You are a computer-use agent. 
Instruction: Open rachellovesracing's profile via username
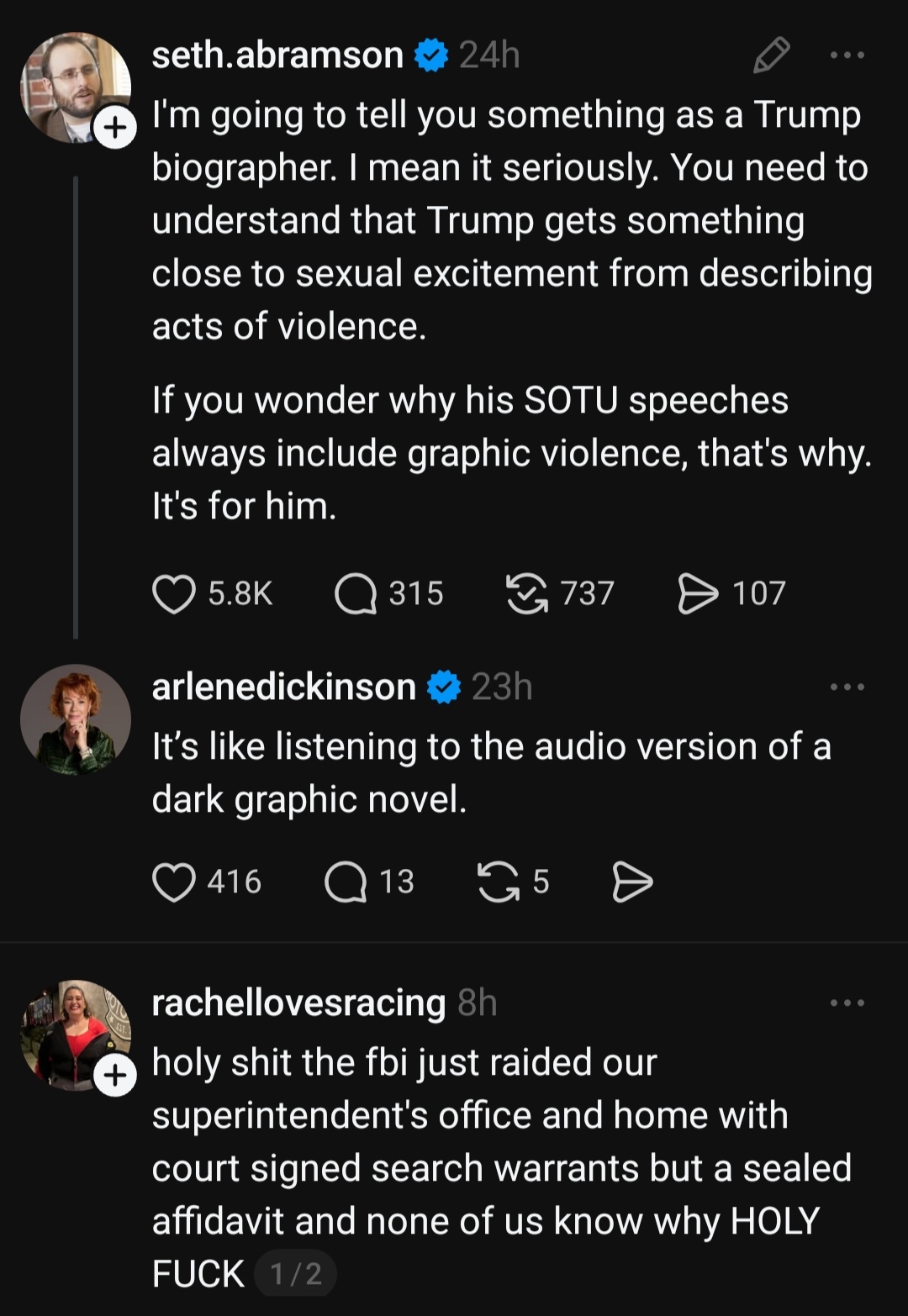tap(298, 1003)
